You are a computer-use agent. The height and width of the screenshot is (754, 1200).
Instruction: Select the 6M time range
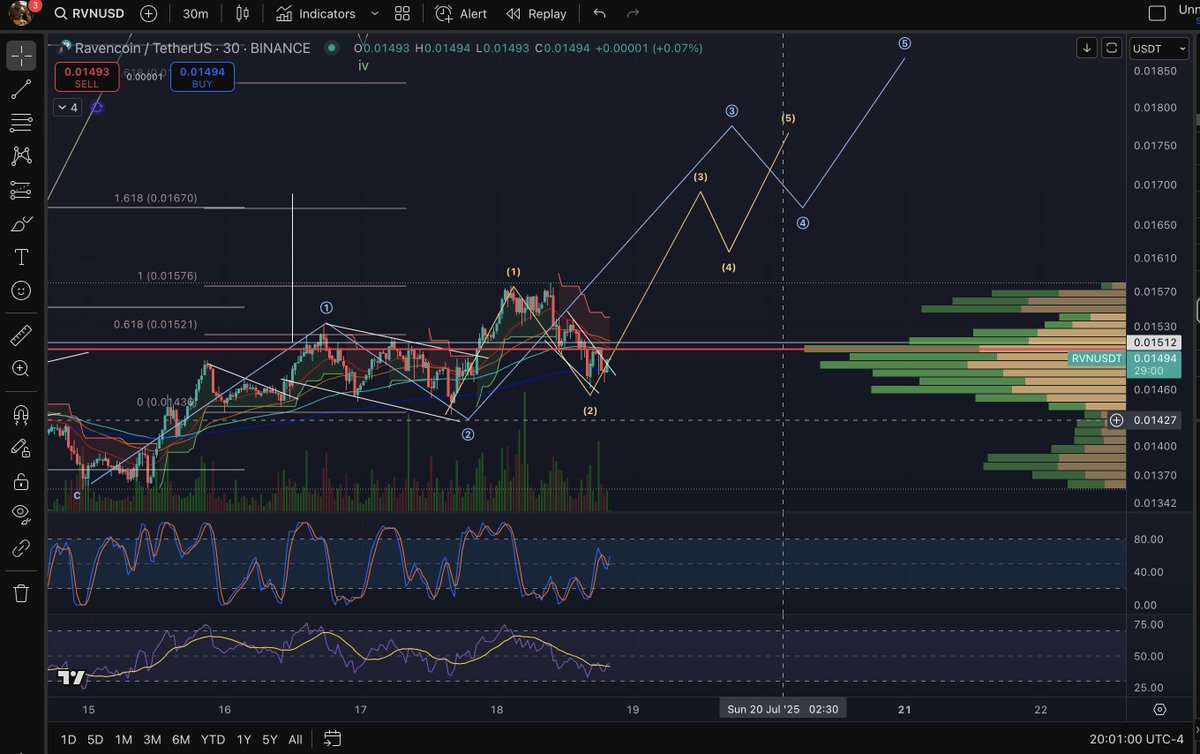[181, 739]
